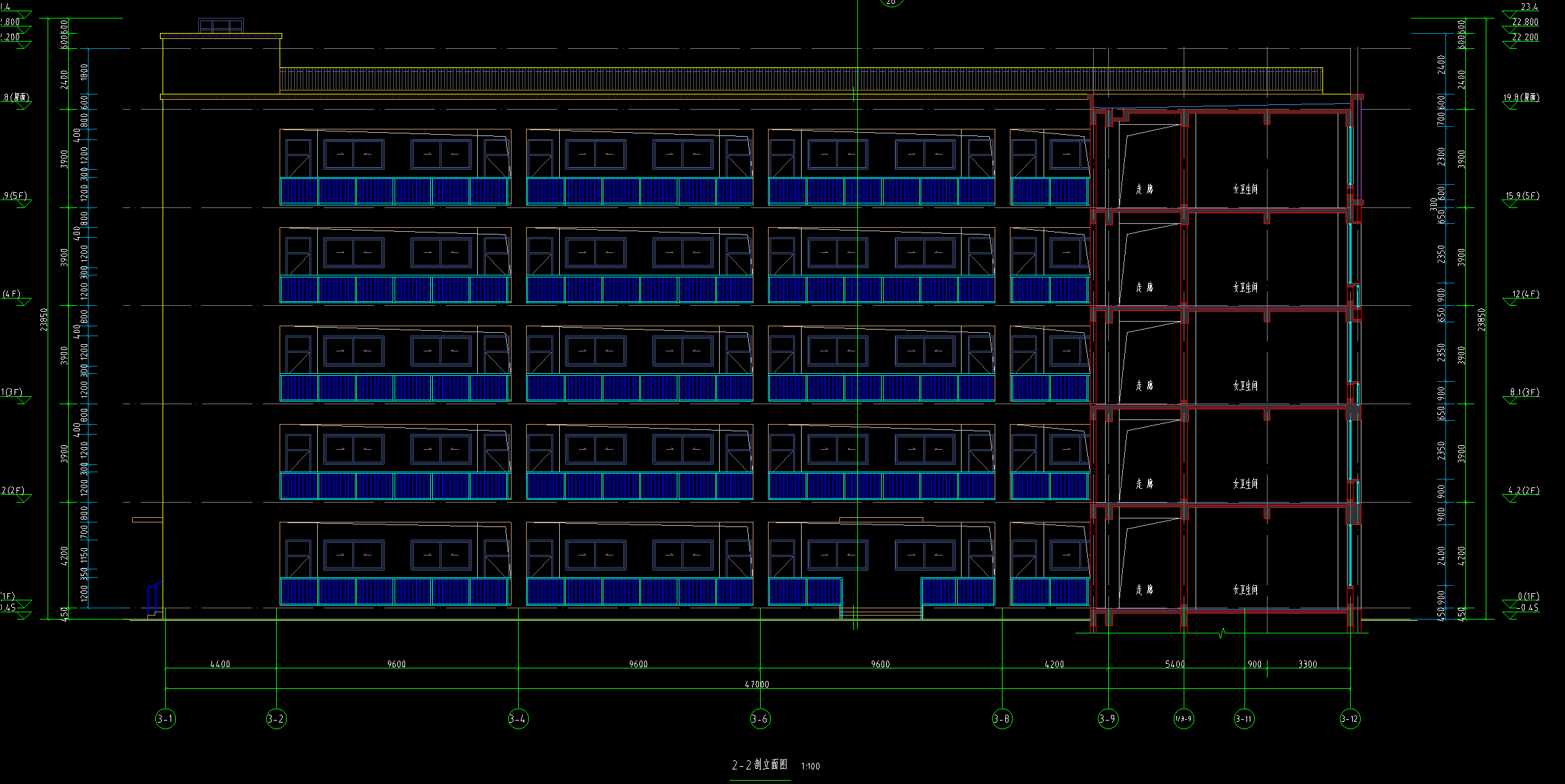Click right-side elevation label 0(1F)
This screenshot has height=784, width=1565.
(x=1529, y=596)
